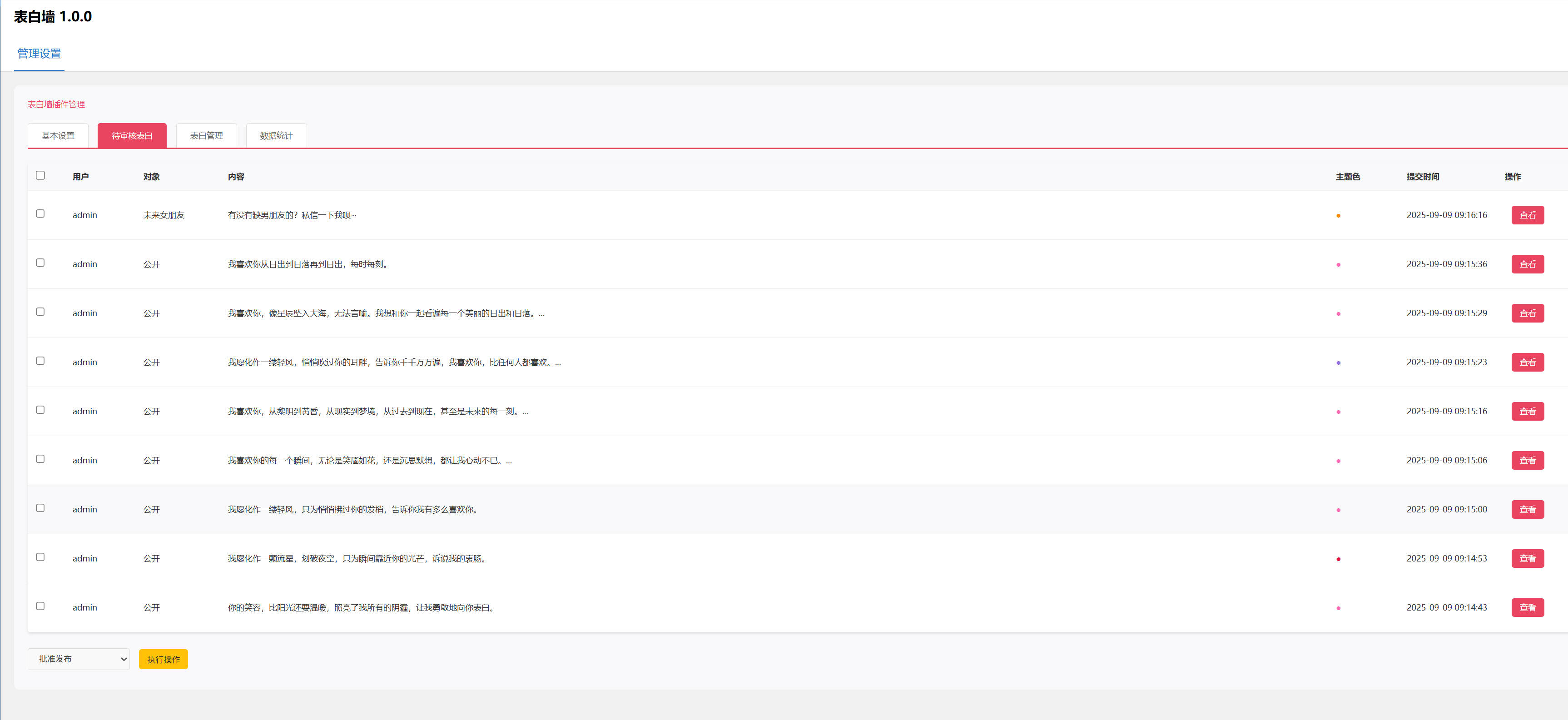The height and width of the screenshot is (720, 1568).
Task: Tick the 09:15:06 row checkbox
Action: (40, 459)
